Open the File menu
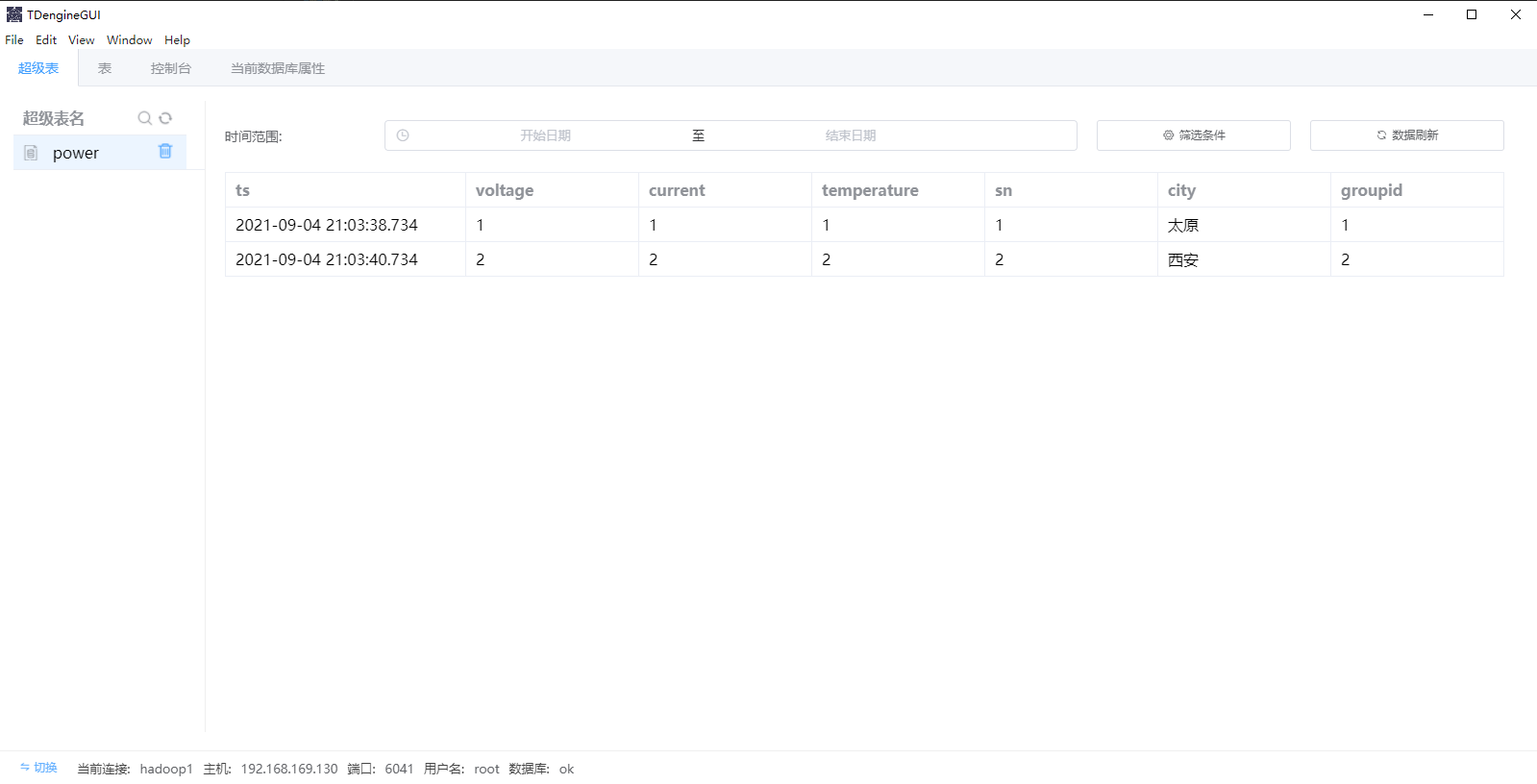Screen dimensions: 1537x784 [x=14, y=39]
